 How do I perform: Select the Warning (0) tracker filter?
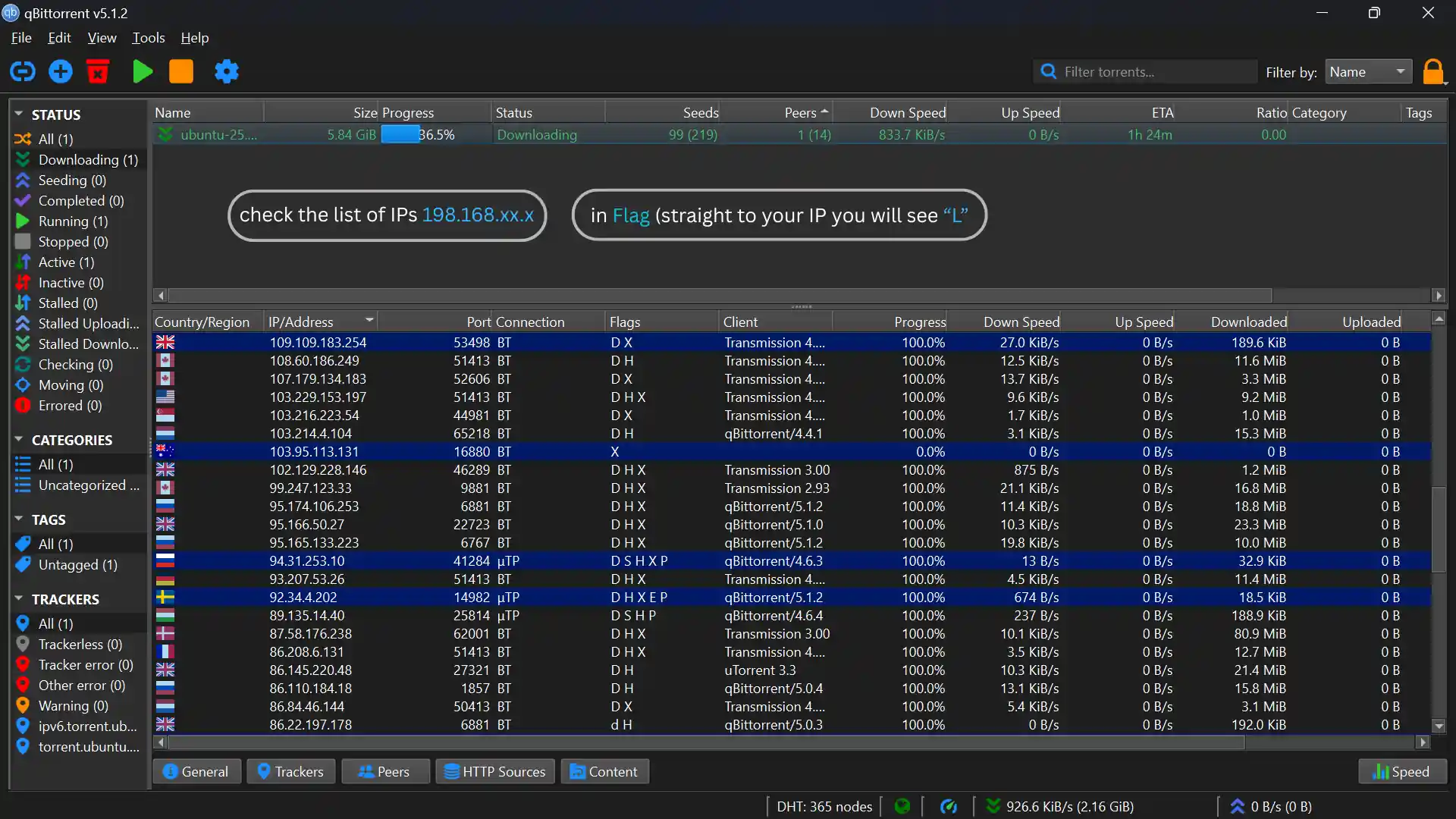[78, 705]
